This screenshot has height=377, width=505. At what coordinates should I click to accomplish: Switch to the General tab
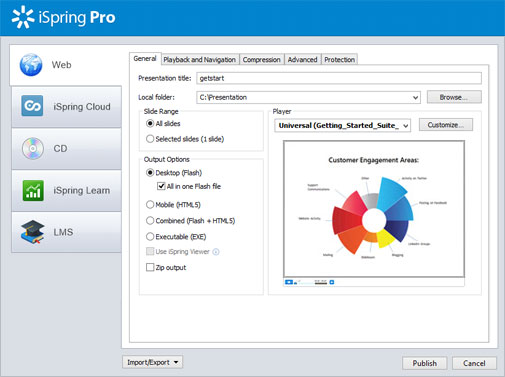[x=145, y=59]
